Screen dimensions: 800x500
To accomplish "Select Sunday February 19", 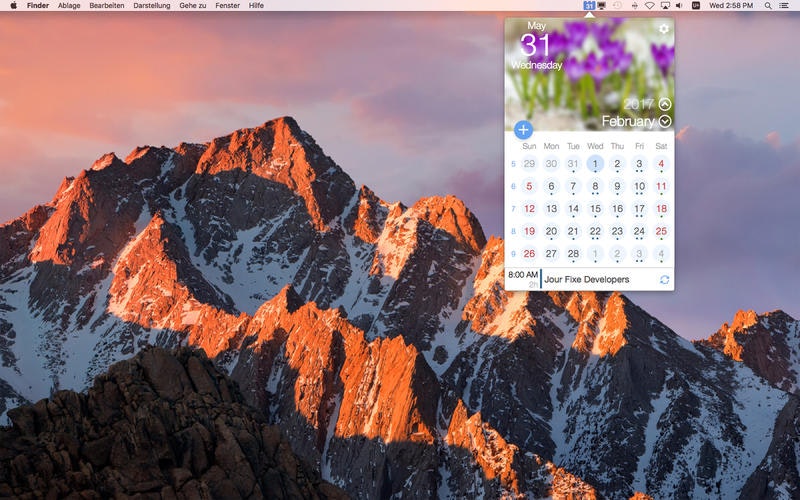I will pyautogui.click(x=529, y=231).
